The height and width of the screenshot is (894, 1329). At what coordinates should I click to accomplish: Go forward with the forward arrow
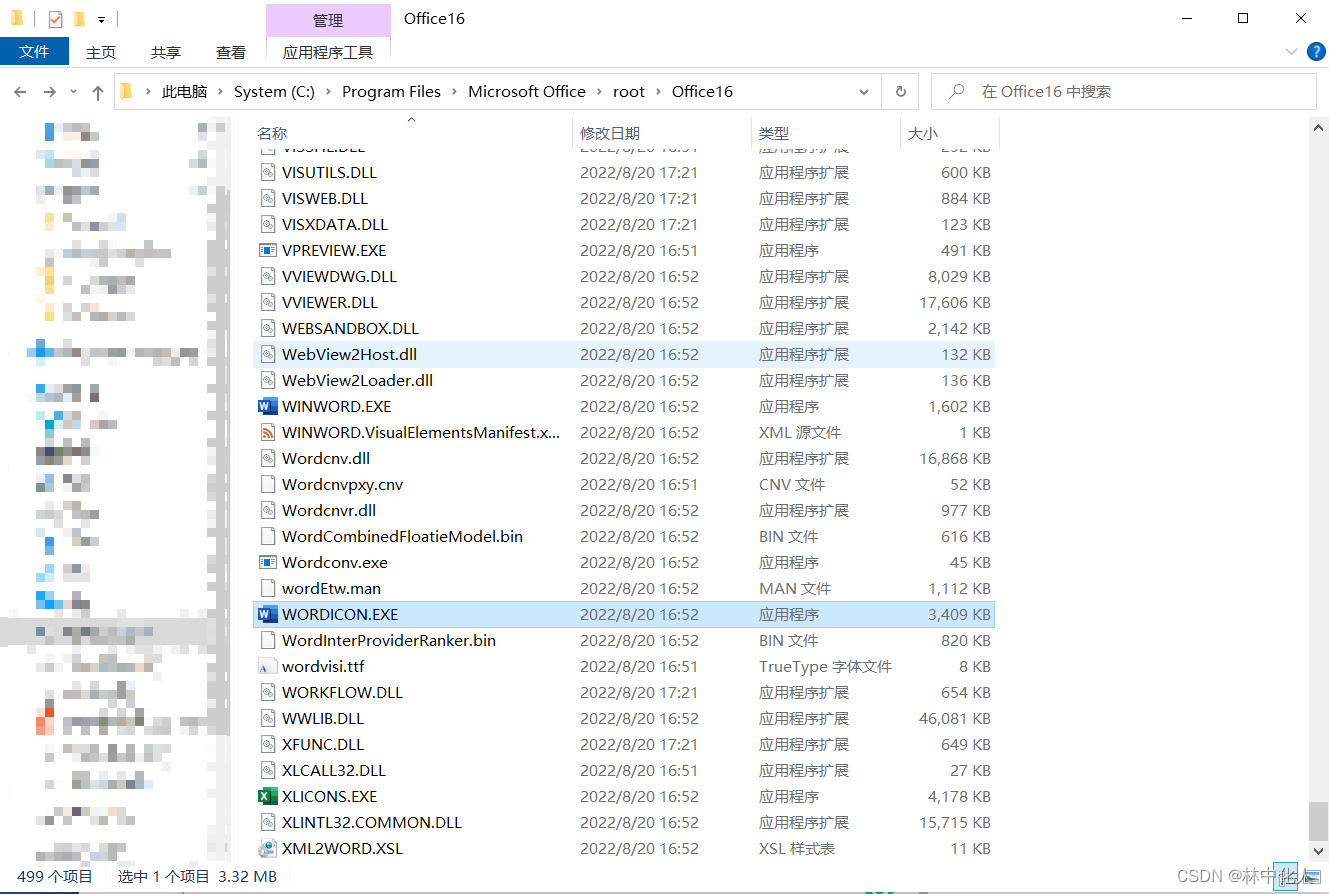tap(50, 91)
